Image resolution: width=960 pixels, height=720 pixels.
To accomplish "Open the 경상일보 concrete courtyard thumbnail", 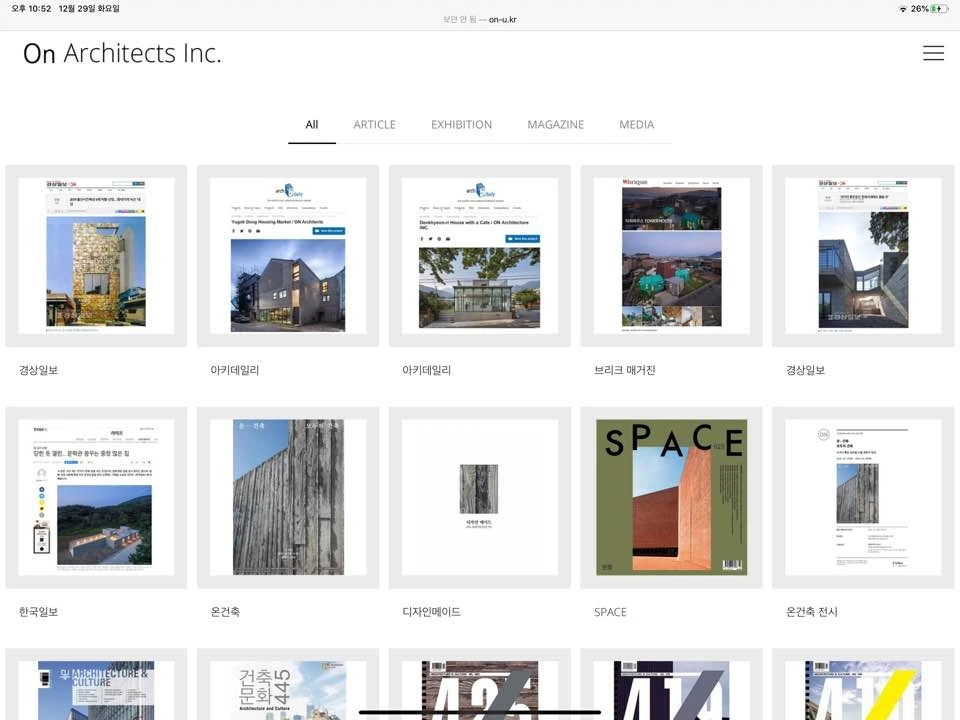I will [863, 255].
